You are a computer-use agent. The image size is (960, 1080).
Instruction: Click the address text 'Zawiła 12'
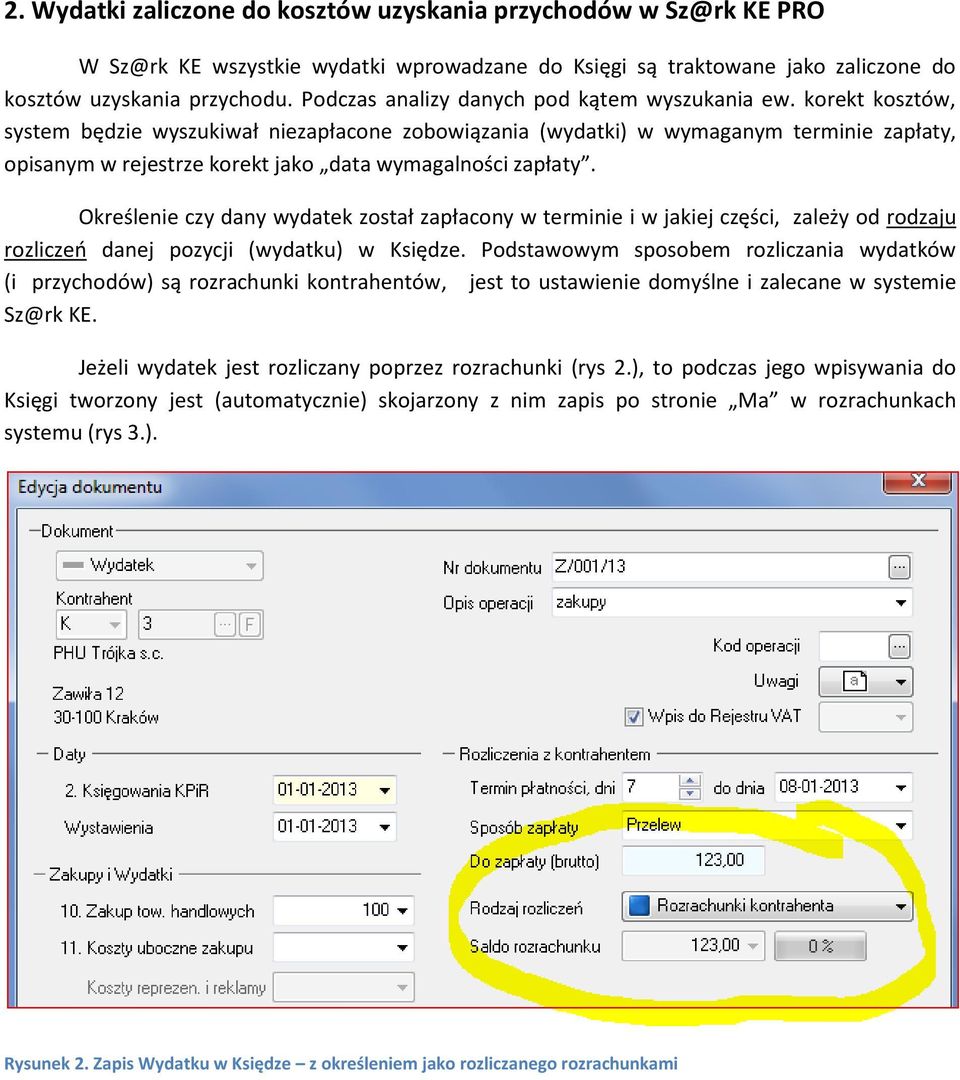pyautogui.click(x=88, y=694)
